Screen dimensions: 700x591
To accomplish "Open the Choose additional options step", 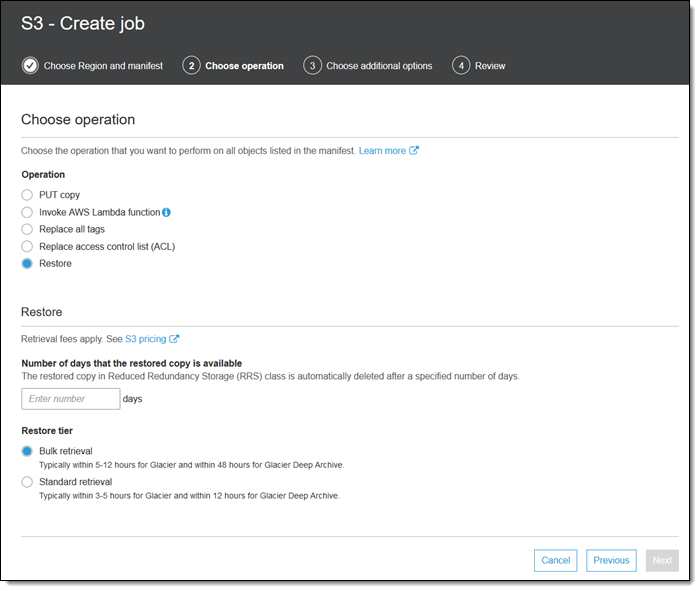I will 379,66.
